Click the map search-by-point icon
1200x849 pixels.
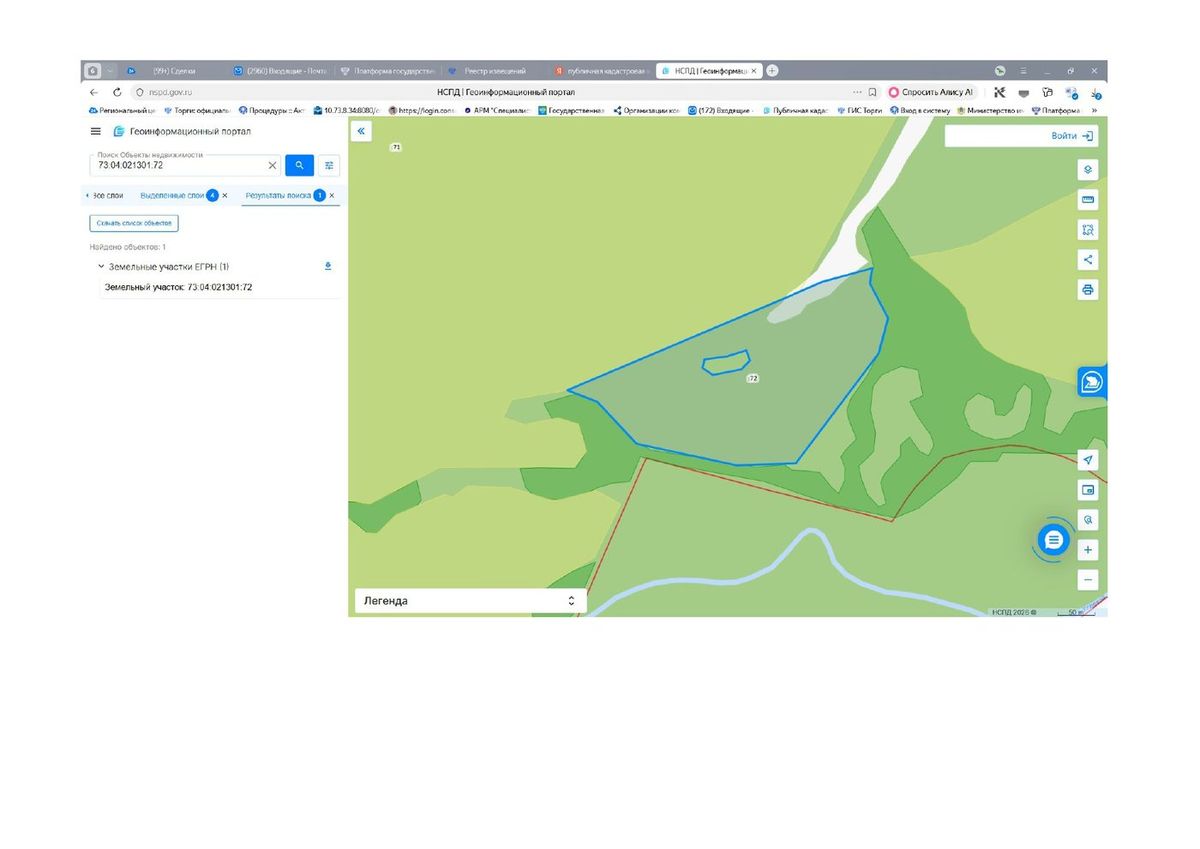click(1088, 520)
